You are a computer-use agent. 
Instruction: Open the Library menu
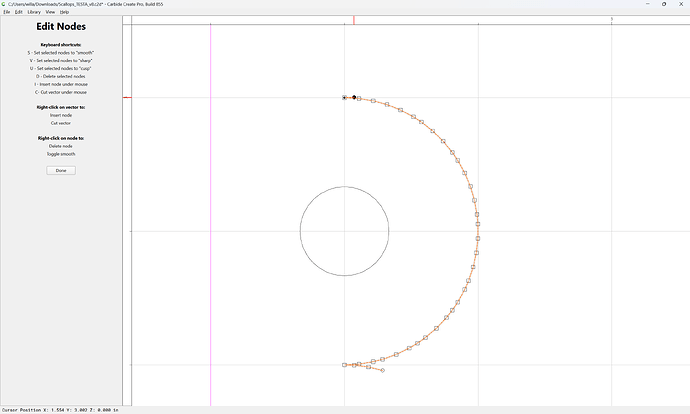[34, 12]
